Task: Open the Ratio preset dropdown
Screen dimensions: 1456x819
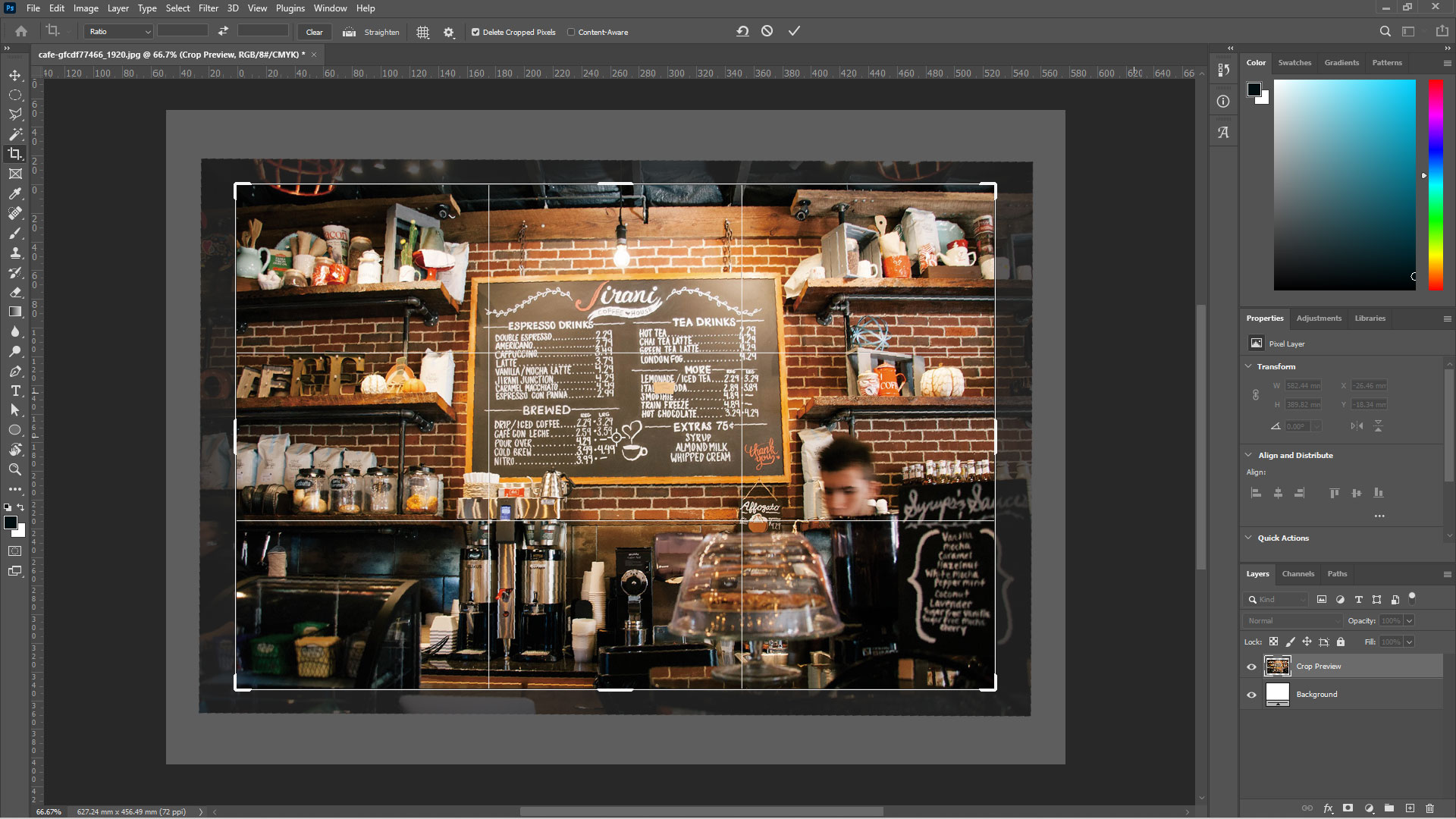Action: coord(119,31)
